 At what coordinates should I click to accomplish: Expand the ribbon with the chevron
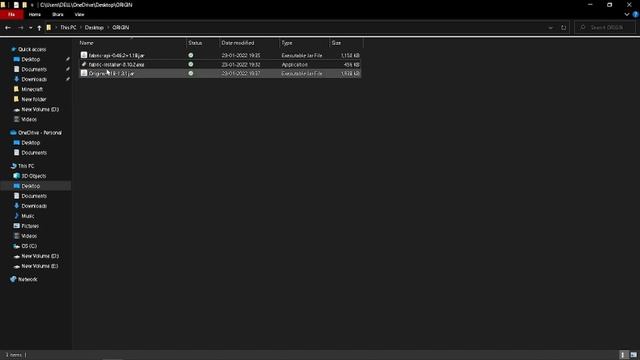pyautogui.click(x=627, y=14)
